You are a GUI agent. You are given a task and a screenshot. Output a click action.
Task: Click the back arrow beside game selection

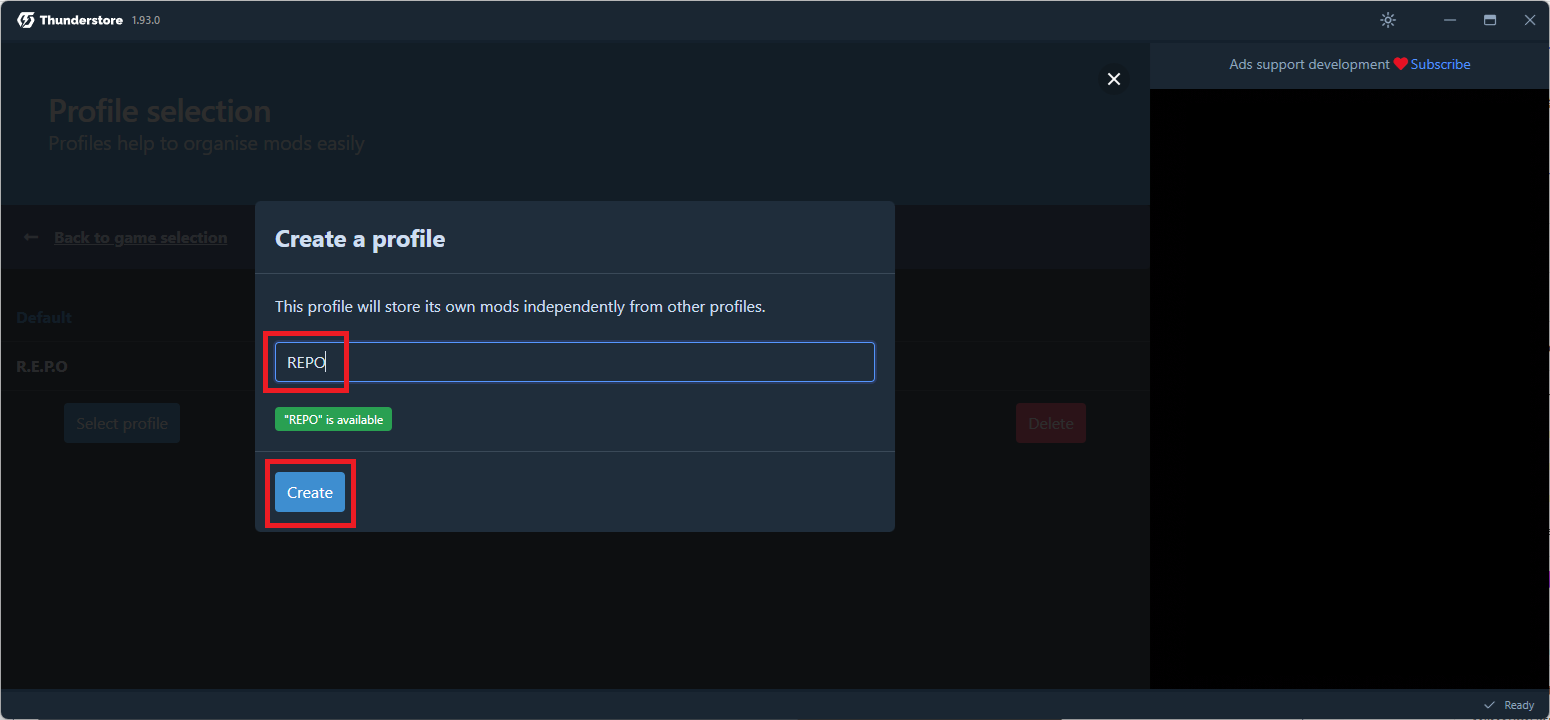pos(31,237)
